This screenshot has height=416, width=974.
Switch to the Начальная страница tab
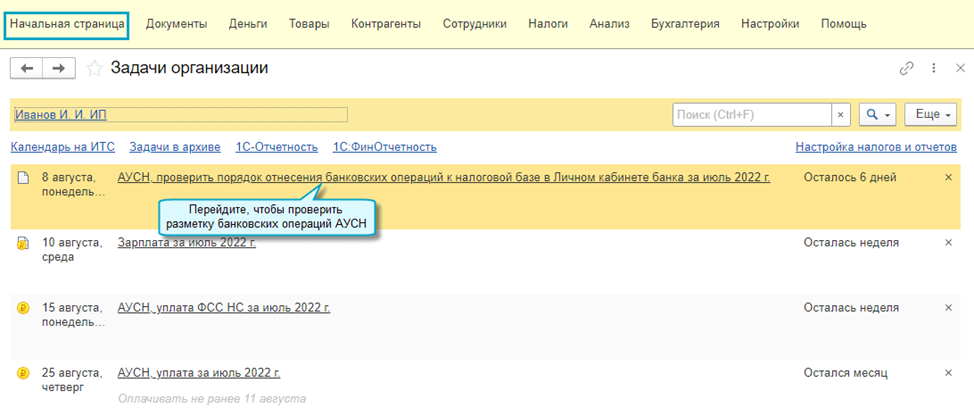(x=67, y=23)
